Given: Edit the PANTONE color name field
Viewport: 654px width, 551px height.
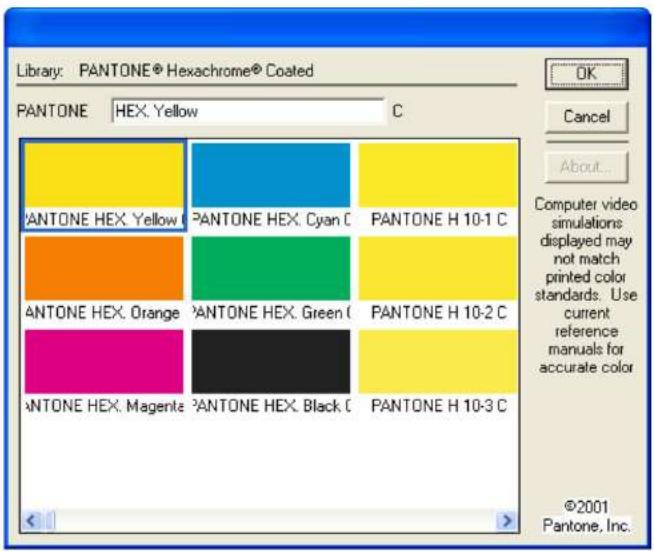Looking at the screenshot, I should pyautogui.click(x=249, y=111).
